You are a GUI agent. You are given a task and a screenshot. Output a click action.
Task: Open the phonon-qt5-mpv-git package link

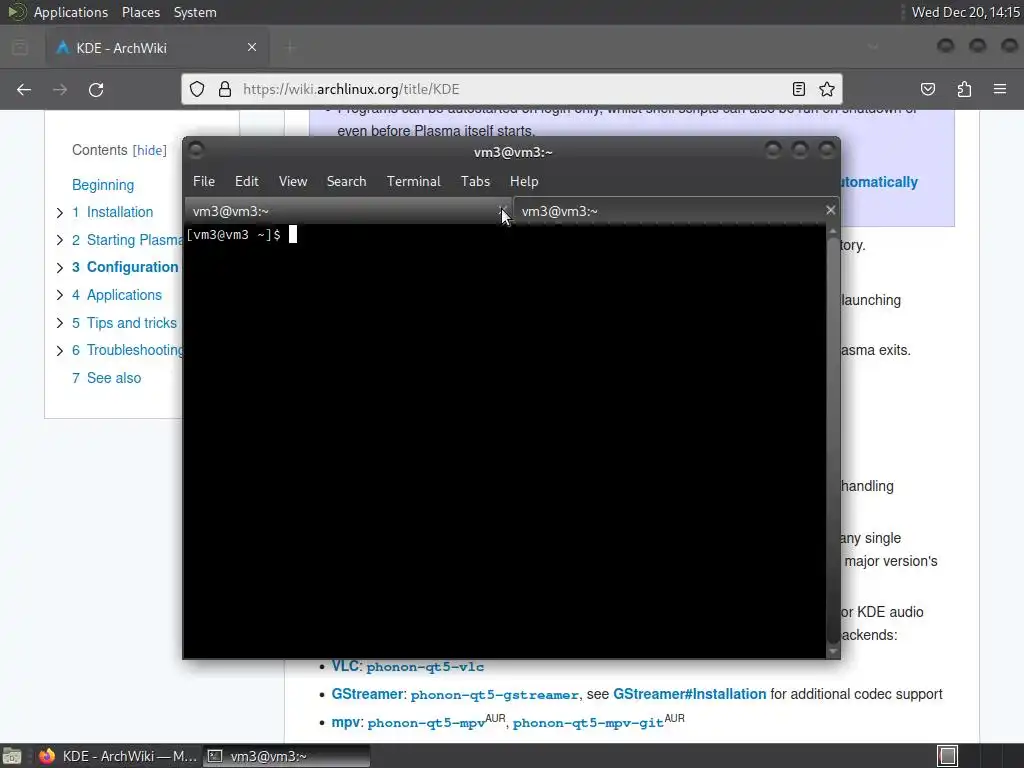click(x=588, y=723)
